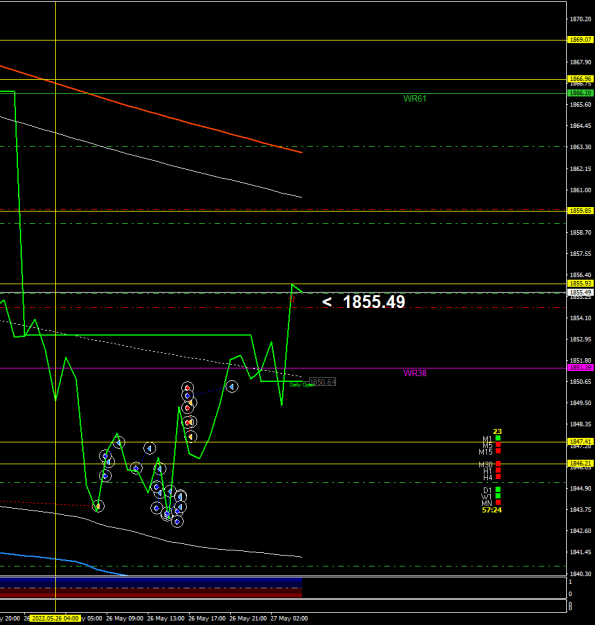Click the WR38 level label
Image resolution: width=595 pixels, height=625 pixels.
[415, 373]
